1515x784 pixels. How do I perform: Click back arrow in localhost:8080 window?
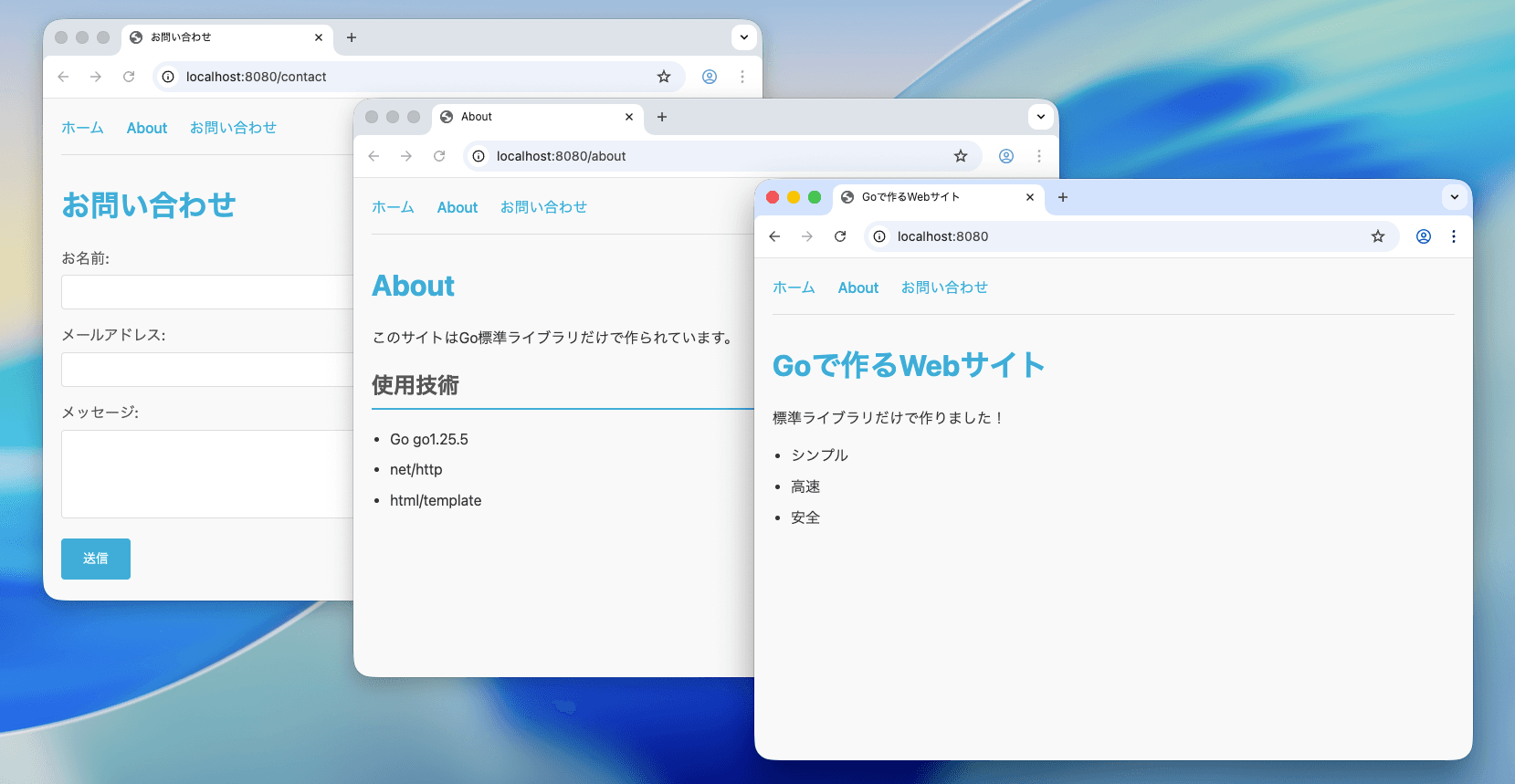[774, 236]
